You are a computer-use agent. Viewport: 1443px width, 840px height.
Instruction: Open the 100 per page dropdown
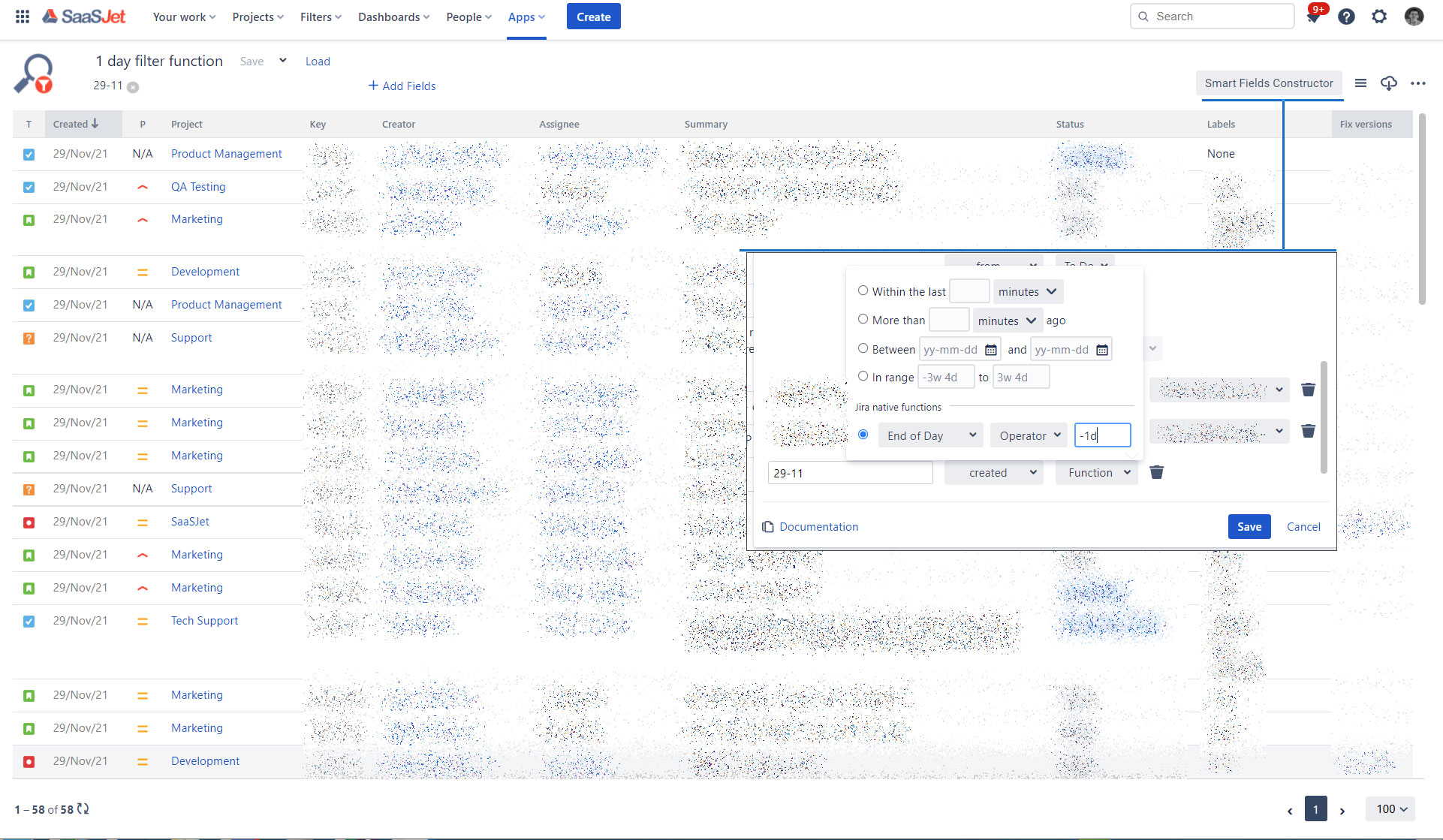click(1390, 808)
